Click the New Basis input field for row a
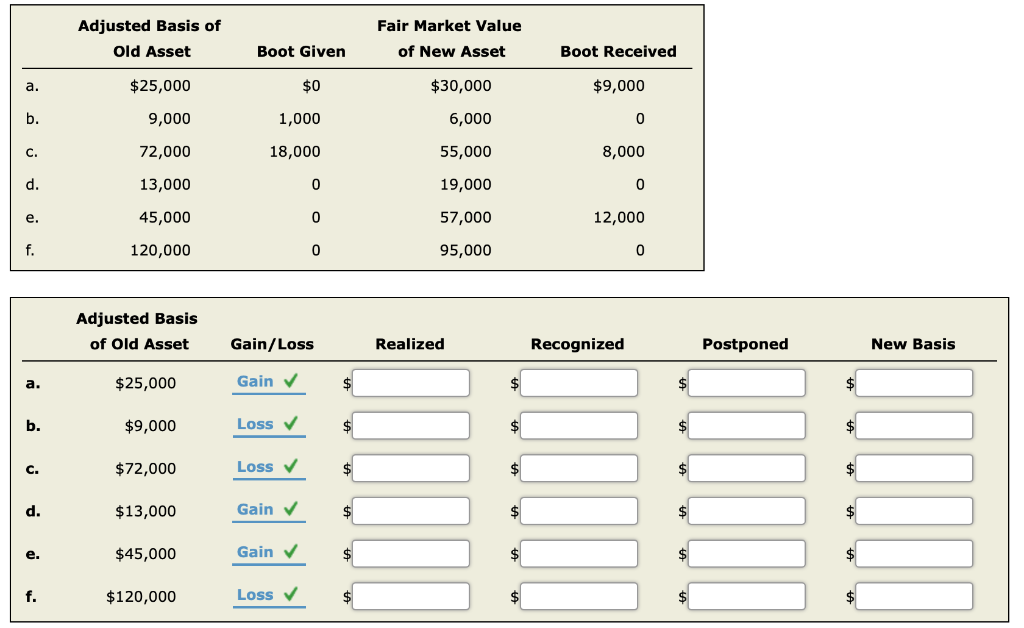This screenshot has width=1024, height=628. [x=914, y=383]
